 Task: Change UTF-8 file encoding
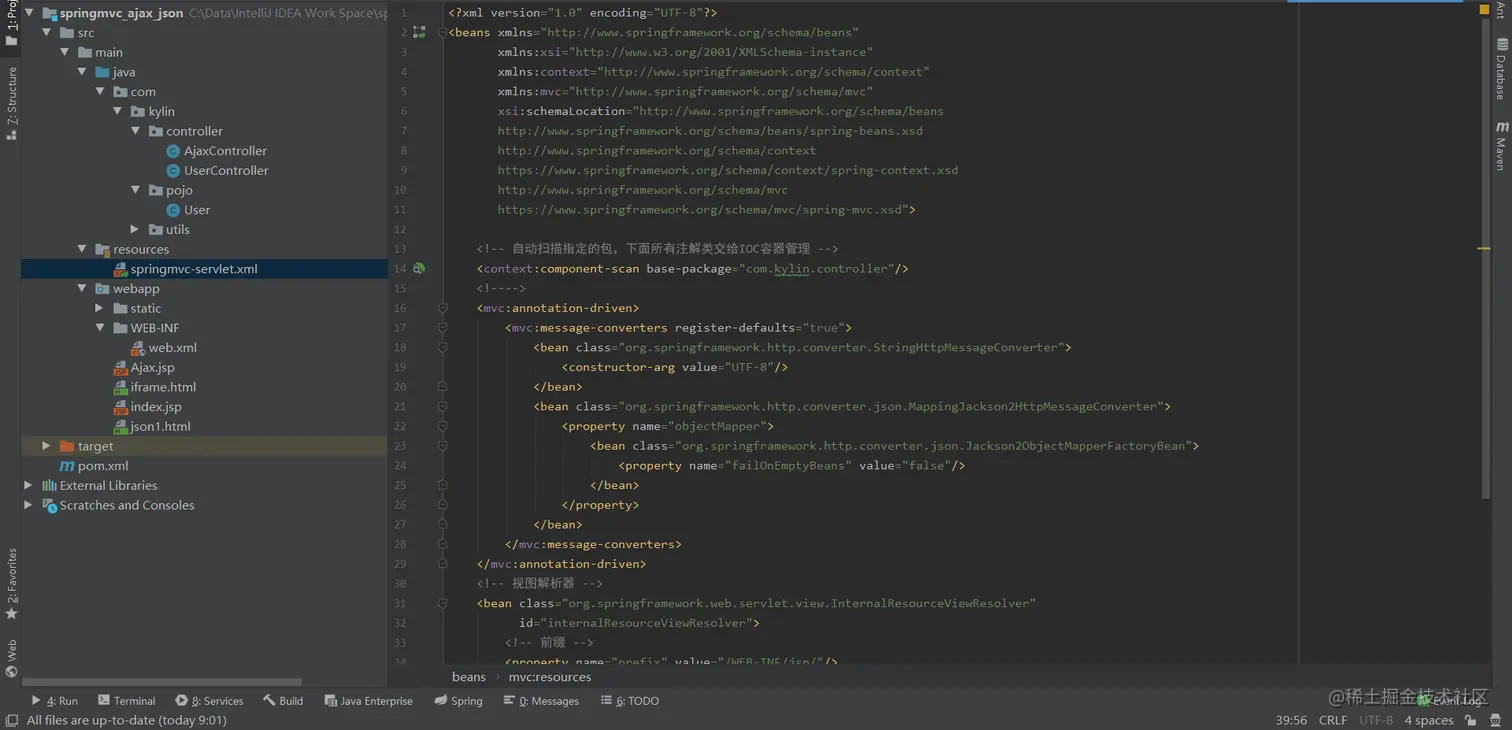(x=1376, y=720)
